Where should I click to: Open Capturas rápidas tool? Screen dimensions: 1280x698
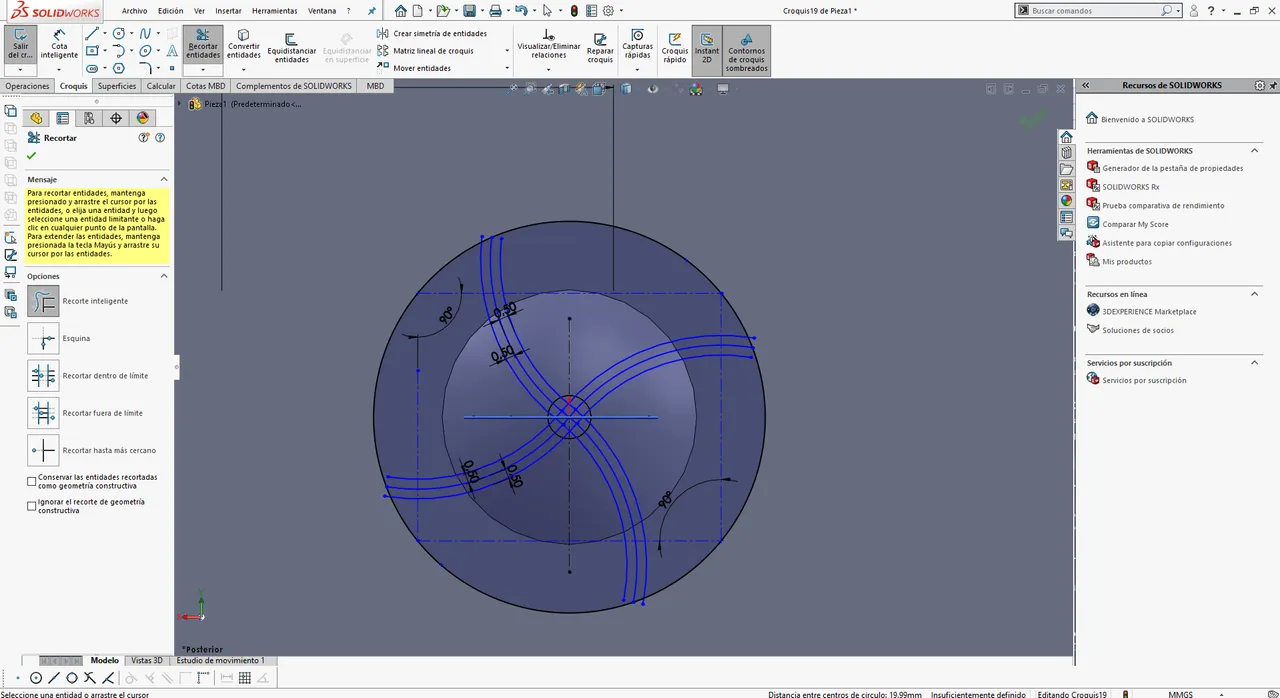(x=637, y=46)
